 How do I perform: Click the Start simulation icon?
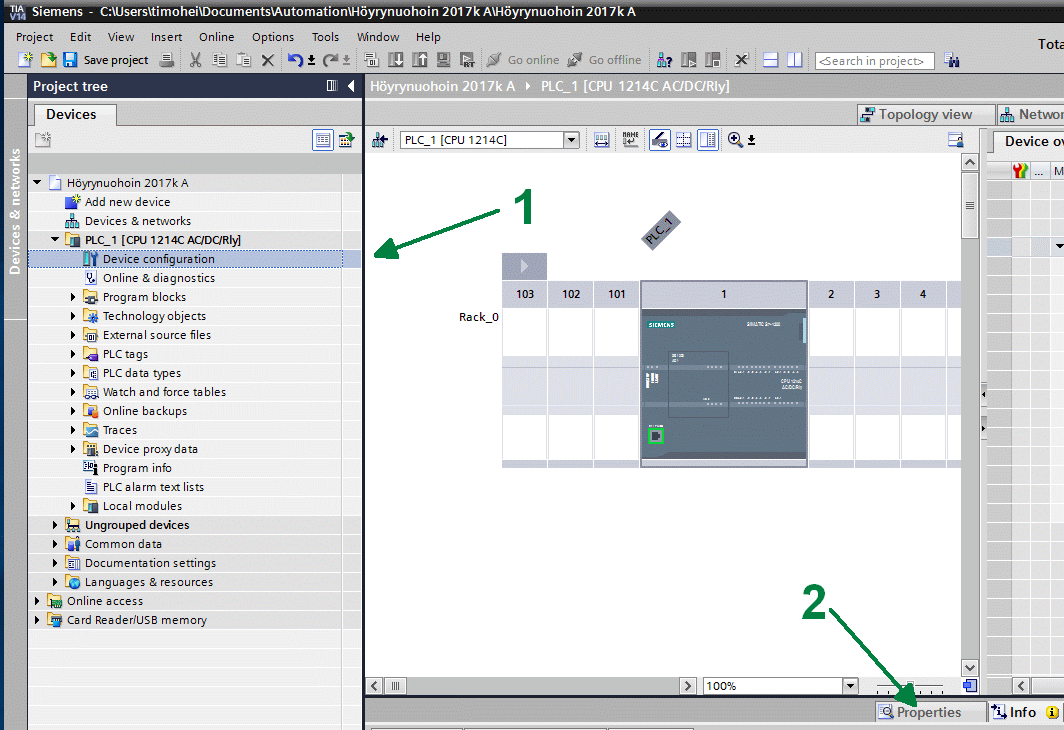[444, 60]
